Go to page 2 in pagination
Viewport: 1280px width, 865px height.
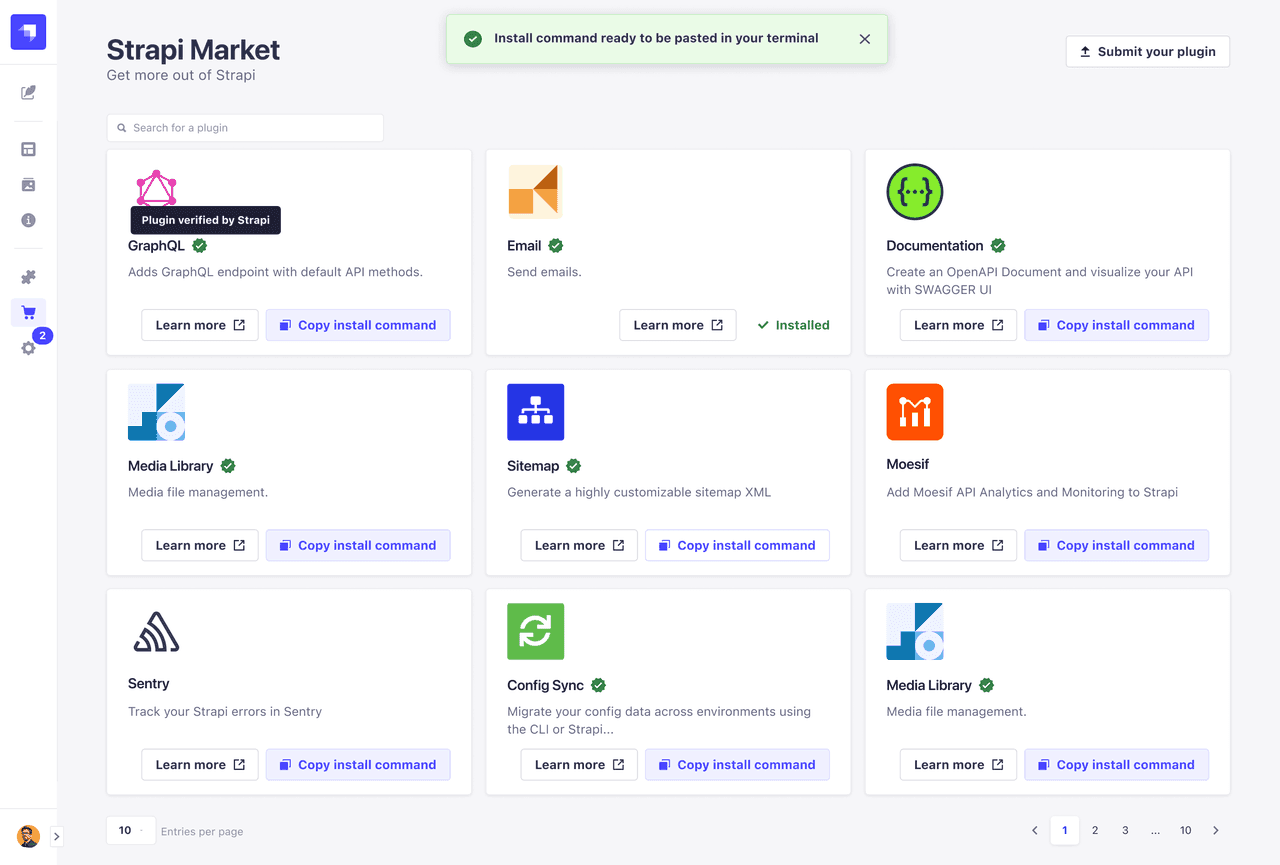coord(1095,830)
